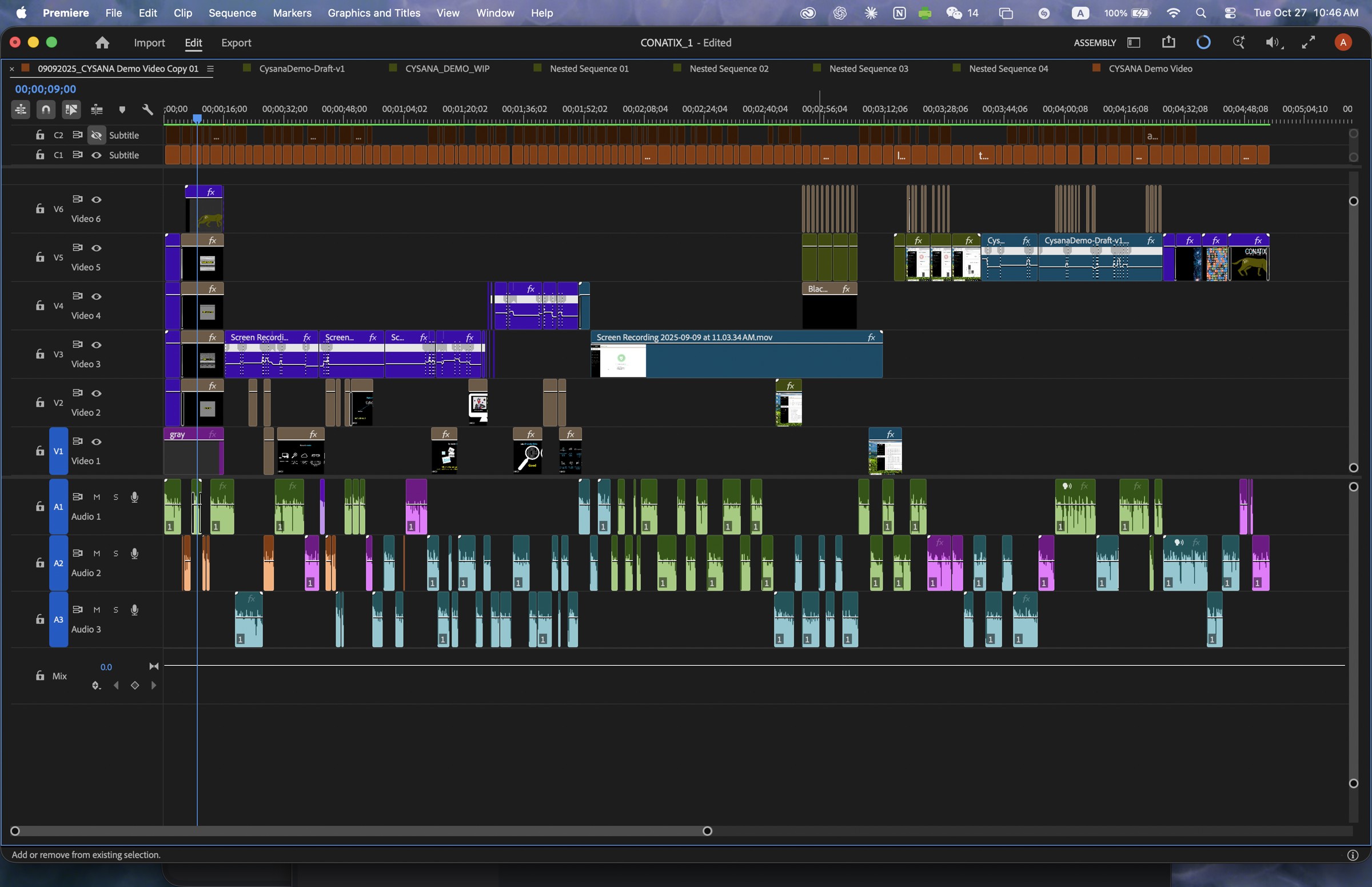Viewport: 1372px width, 887px height.
Task: Close the 09092025_CYSANA Demo Video tab
Action: [11, 69]
